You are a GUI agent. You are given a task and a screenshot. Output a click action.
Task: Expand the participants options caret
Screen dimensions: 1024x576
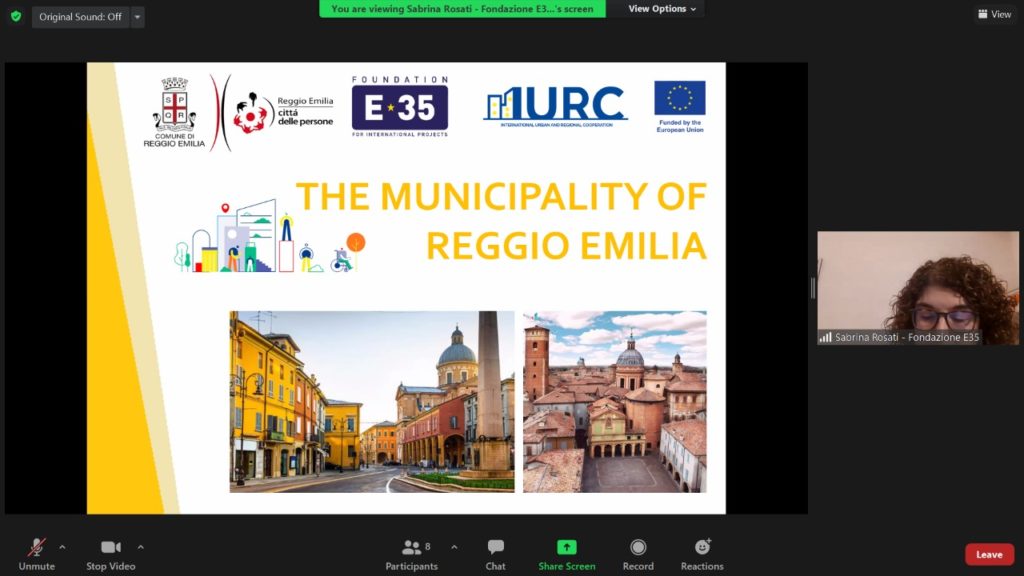[x=454, y=547]
